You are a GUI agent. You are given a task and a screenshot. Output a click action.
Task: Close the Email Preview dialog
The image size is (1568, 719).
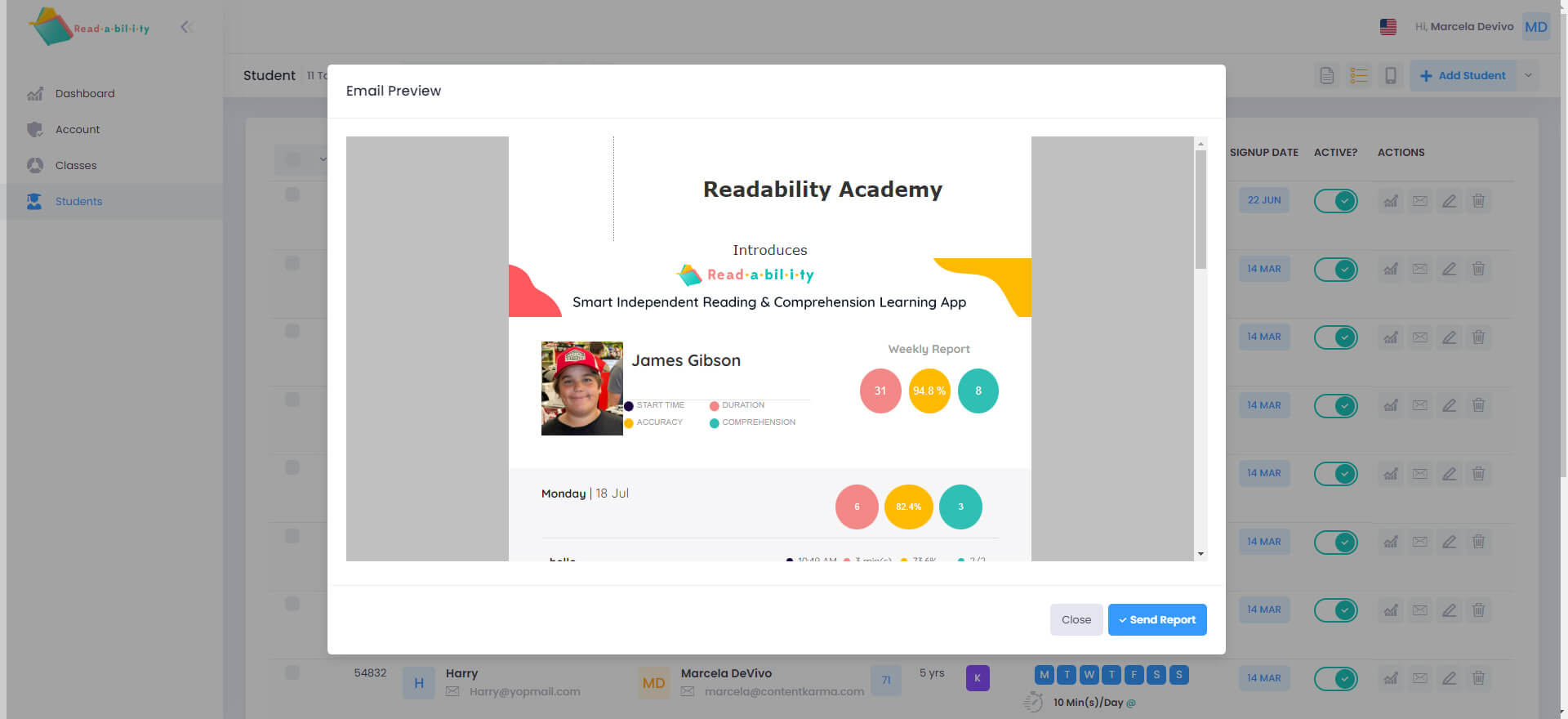(x=1076, y=619)
